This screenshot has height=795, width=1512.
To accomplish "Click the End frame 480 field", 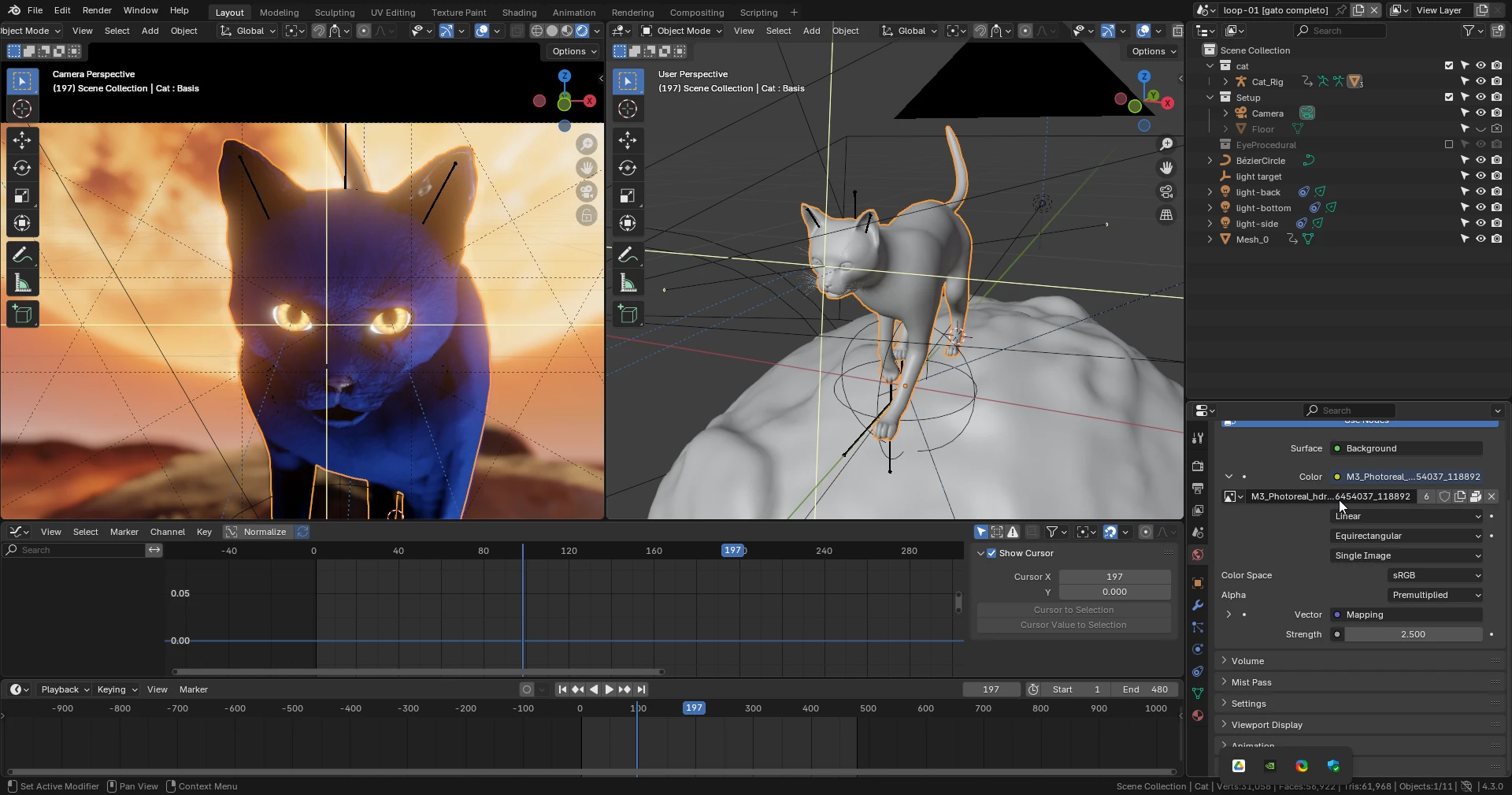I will click(x=1144, y=689).
